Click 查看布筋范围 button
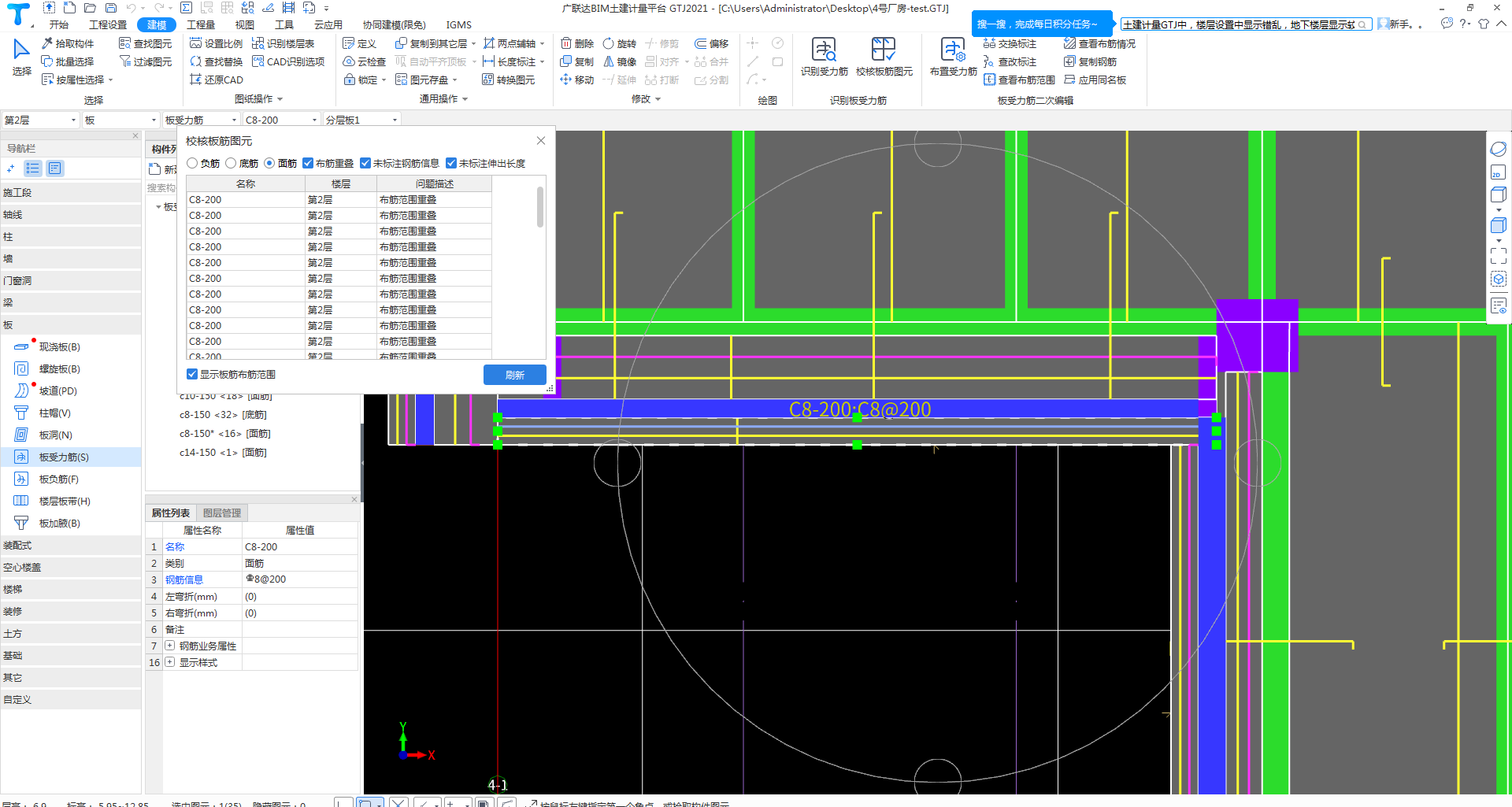The width and height of the screenshot is (1512, 807). pos(1020,80)
